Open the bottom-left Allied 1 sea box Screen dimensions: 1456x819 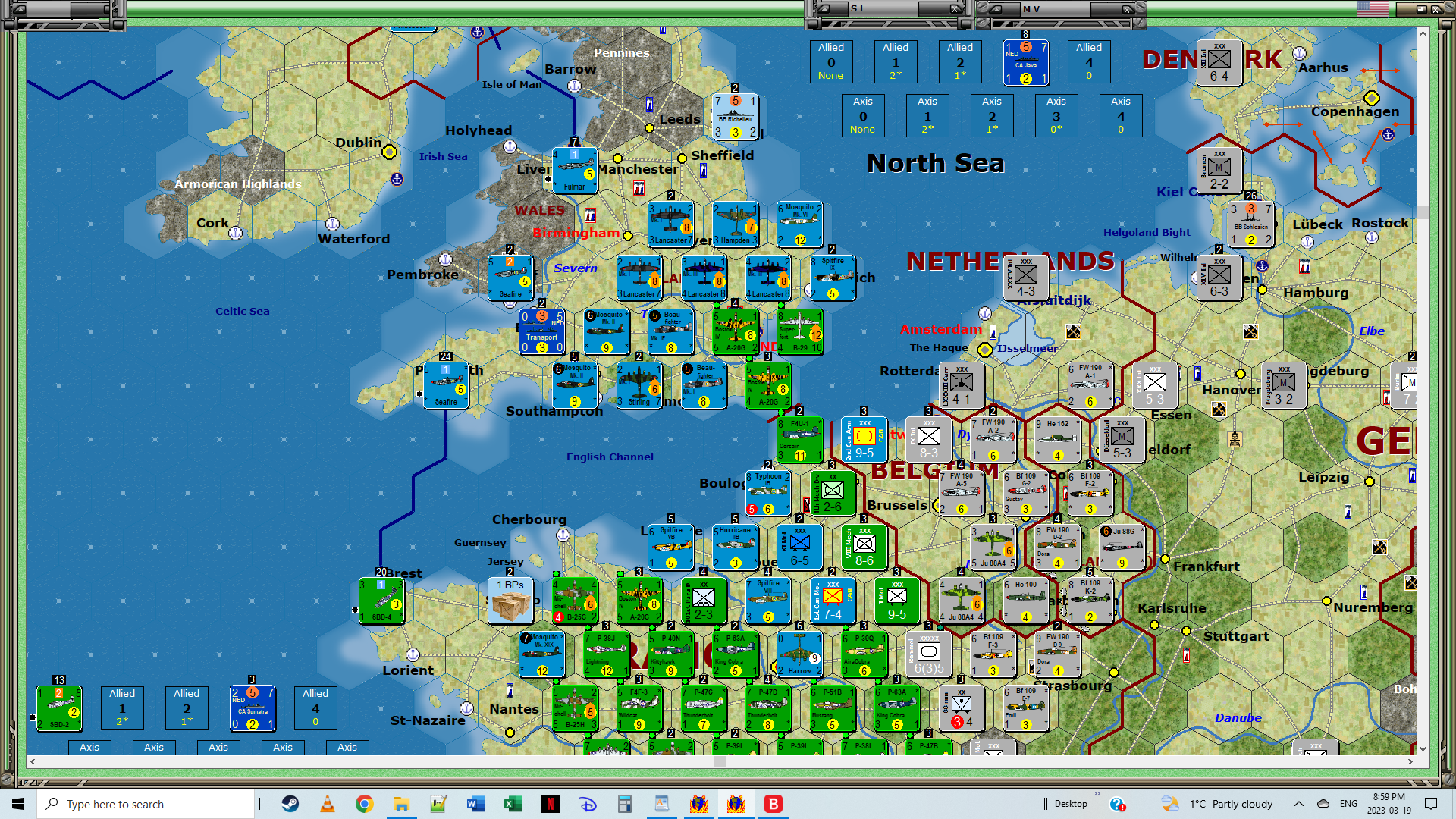point(122,708)
